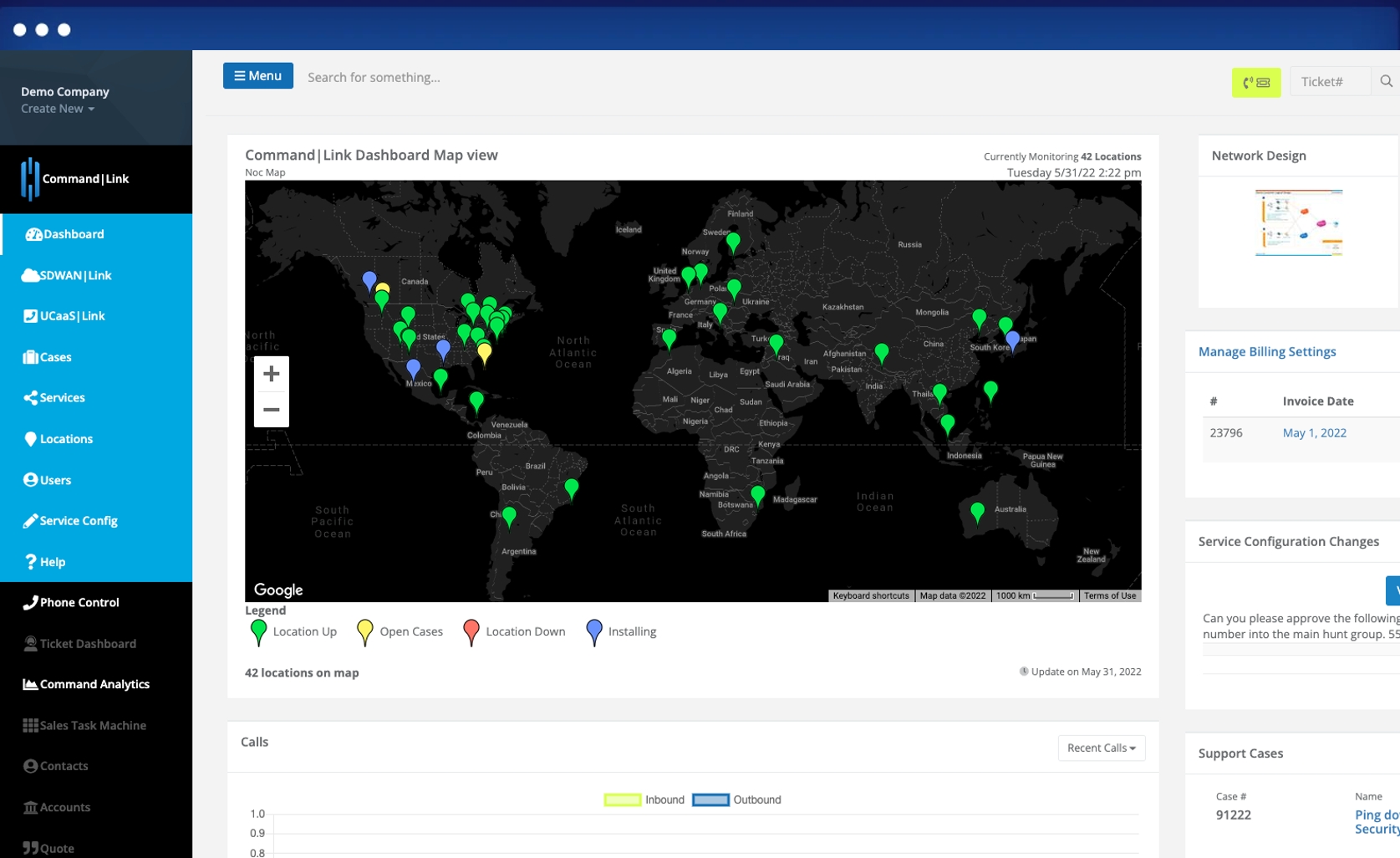The height and width of the screenshot is (858, 1400).
Task: Open Command Analytics
Action: pyautogui.click(x=94, y=684)
